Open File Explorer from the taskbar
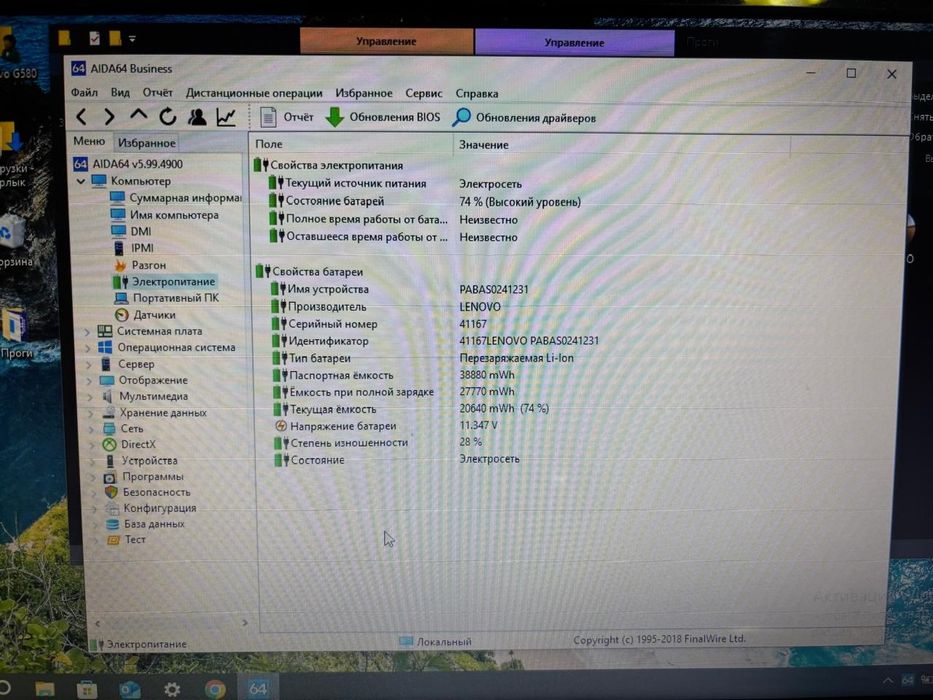Viewport: 933px width, 700px height. click(45, 689)
